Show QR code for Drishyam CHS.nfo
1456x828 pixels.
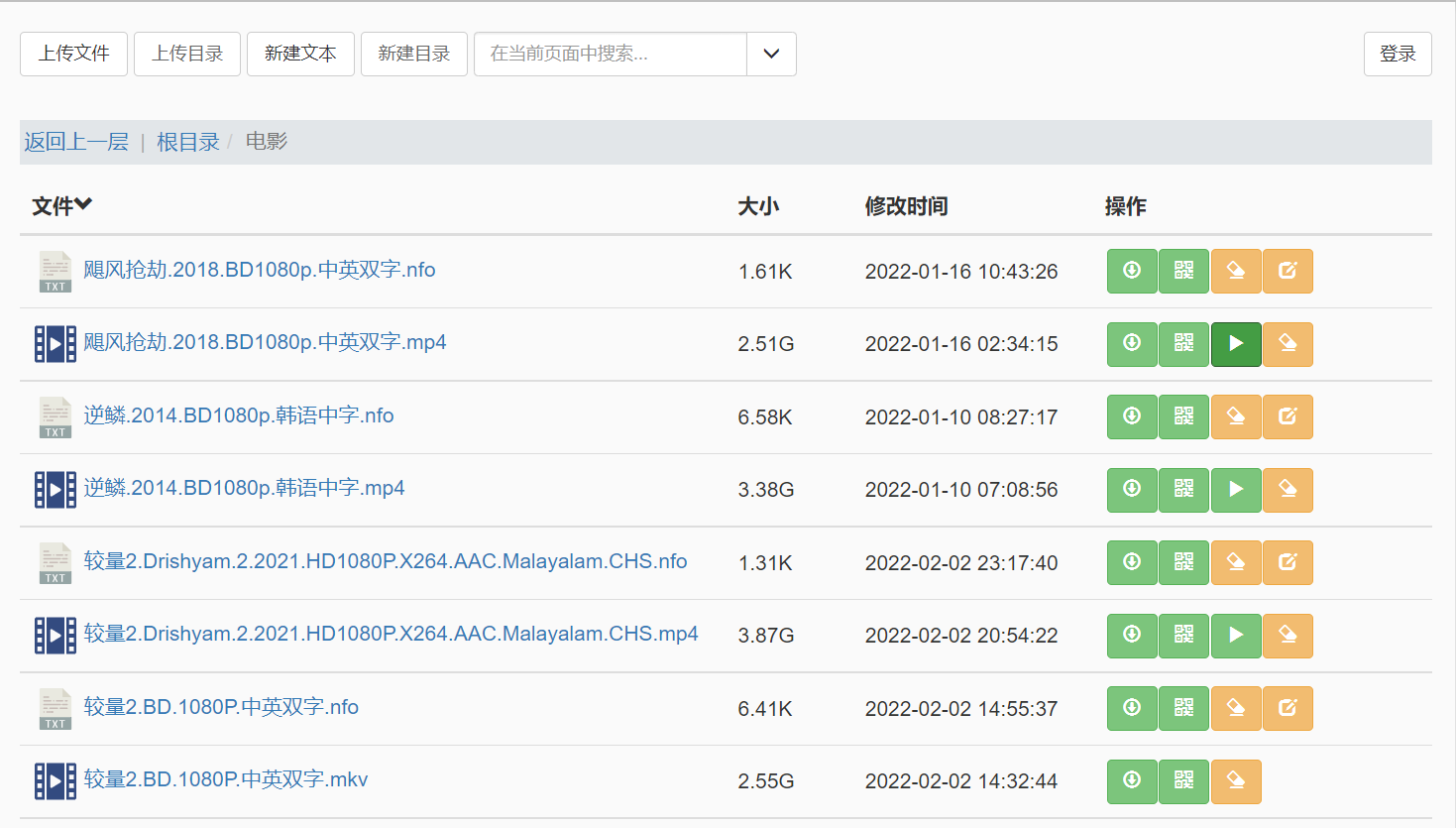[x=1184, y=562]
